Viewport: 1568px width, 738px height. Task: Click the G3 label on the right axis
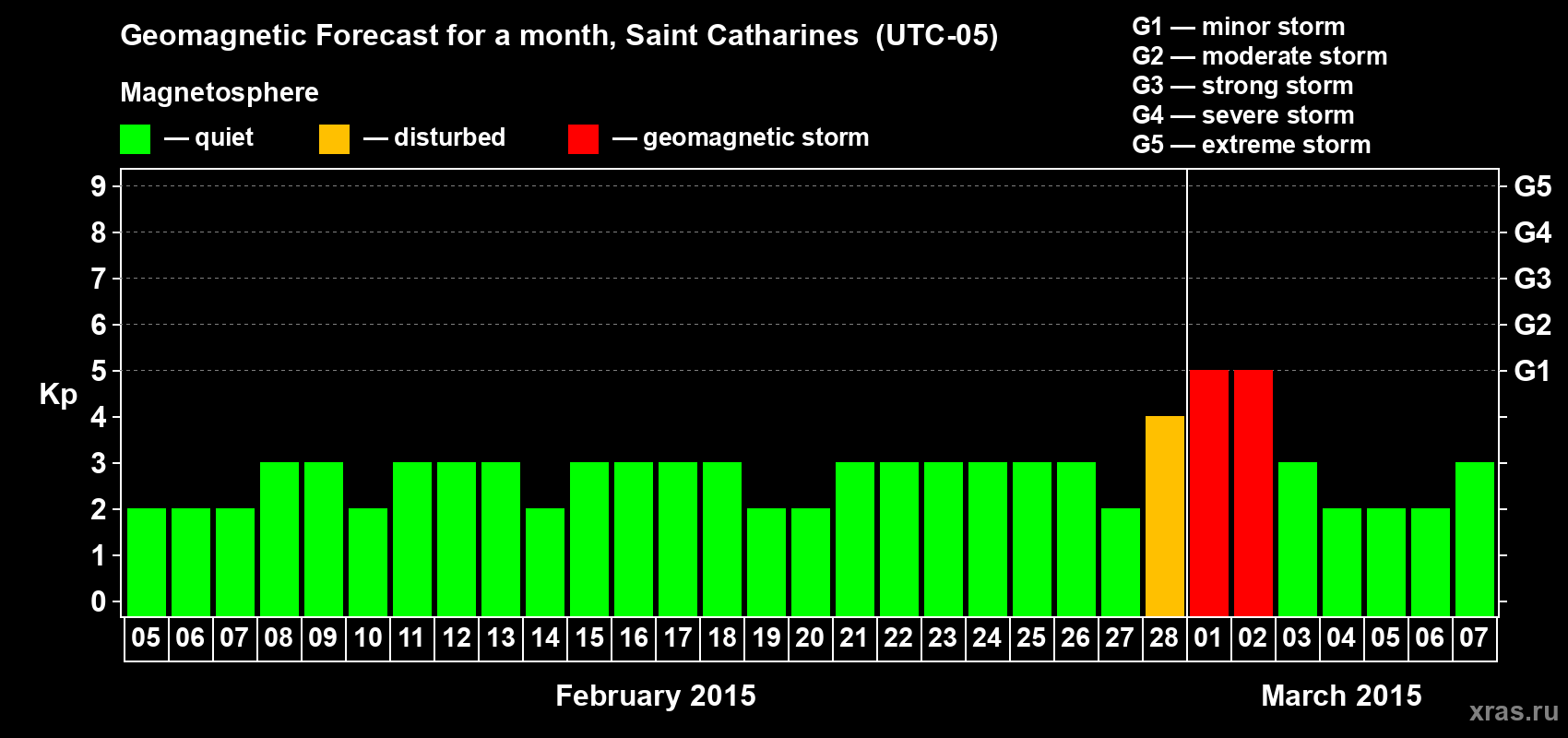[1532, 279]
